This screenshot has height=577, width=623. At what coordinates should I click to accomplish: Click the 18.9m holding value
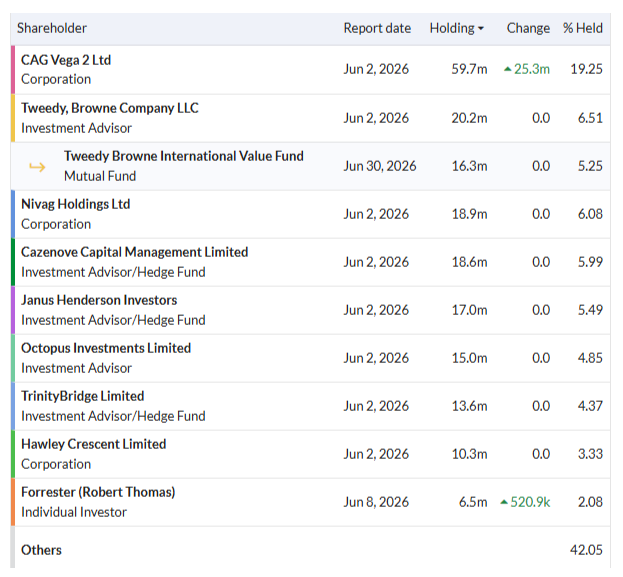pos(469,214)
